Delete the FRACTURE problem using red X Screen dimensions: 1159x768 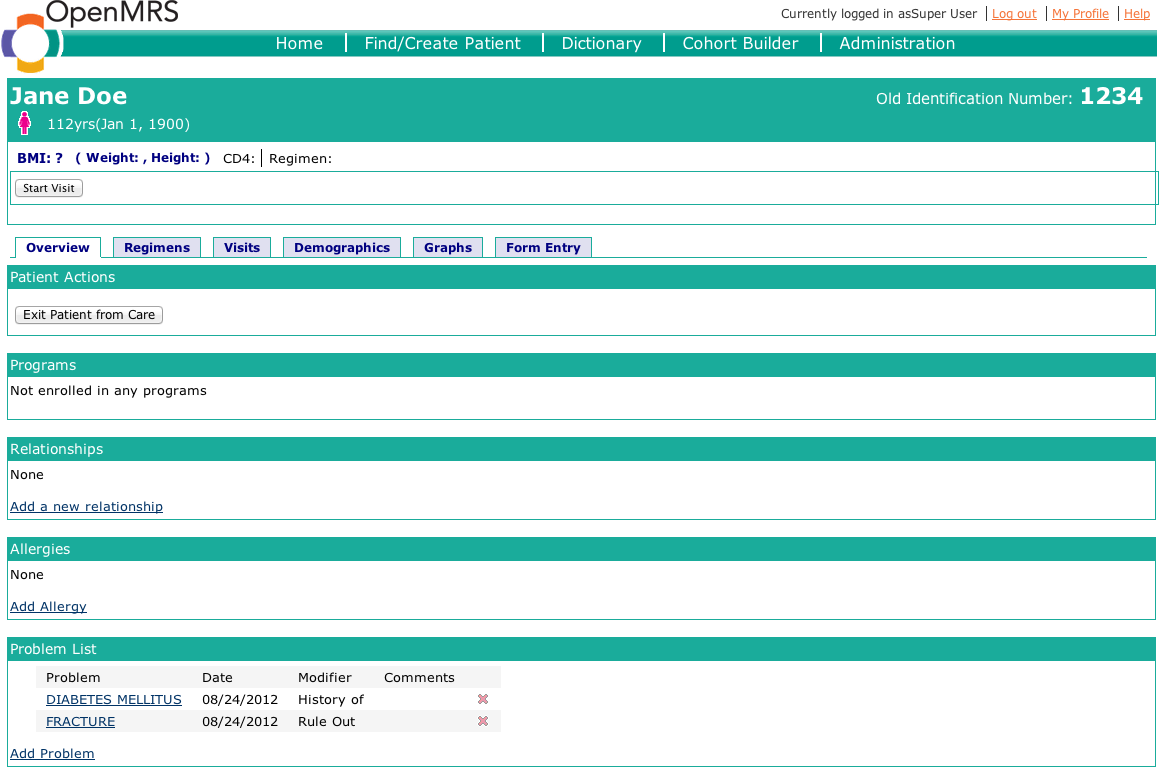483,722
